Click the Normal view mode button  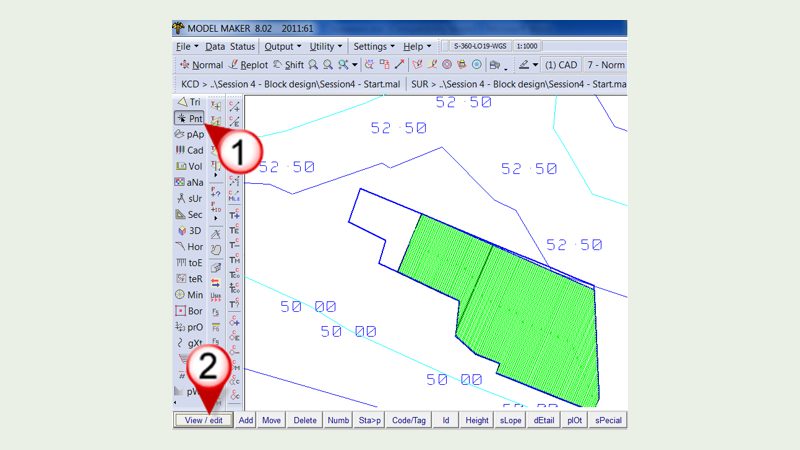pyautogui.click(x=202, y=65)
